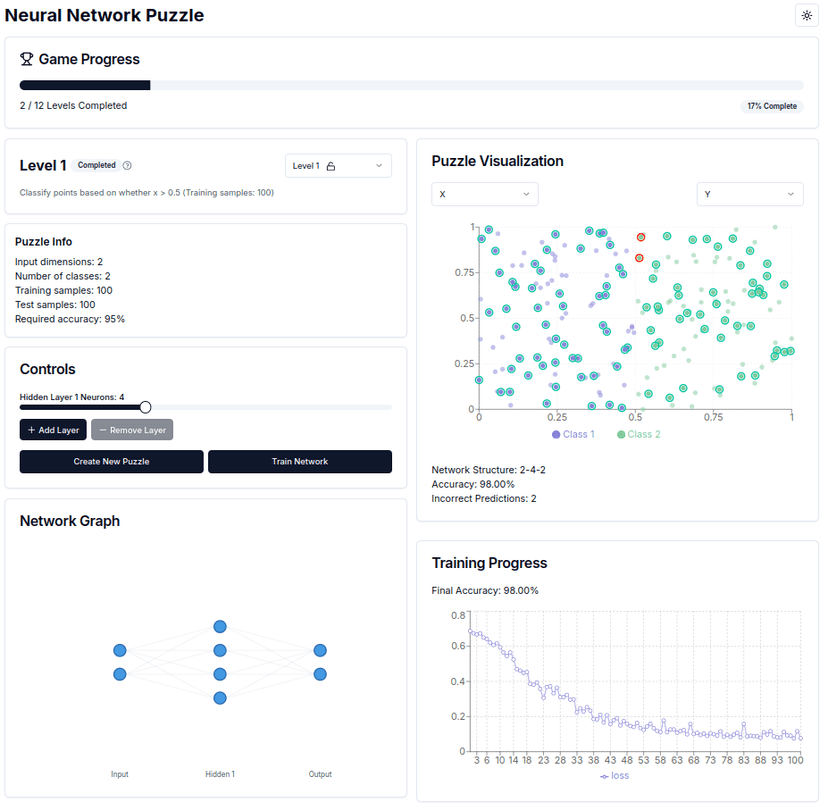Click the 'Output' label under the network graph
Image resolution: width=828 pixels, height=810 pixels.
pos(320,774)
